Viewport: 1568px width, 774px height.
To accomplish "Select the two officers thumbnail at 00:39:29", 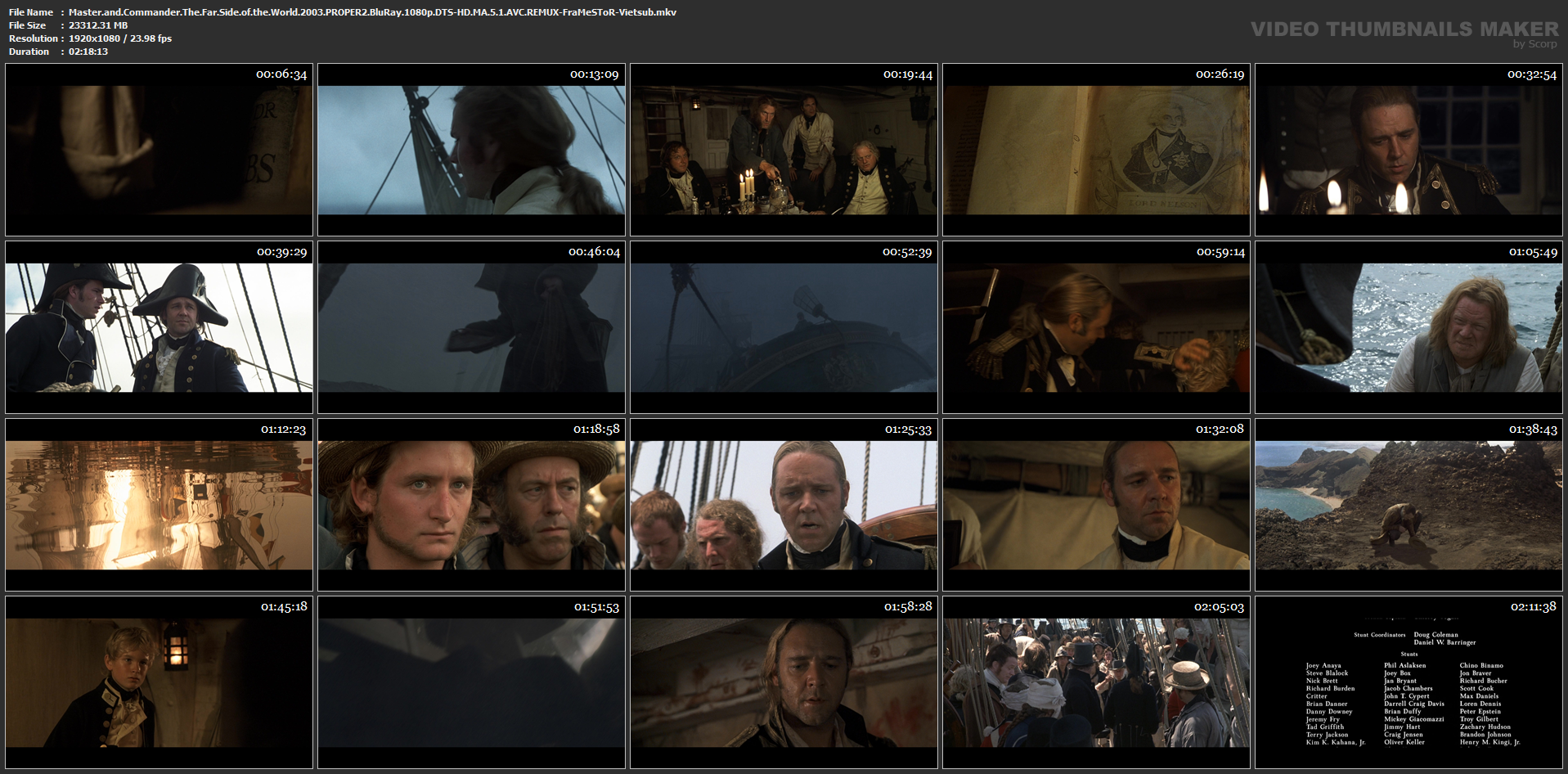I will coord(159,327).
